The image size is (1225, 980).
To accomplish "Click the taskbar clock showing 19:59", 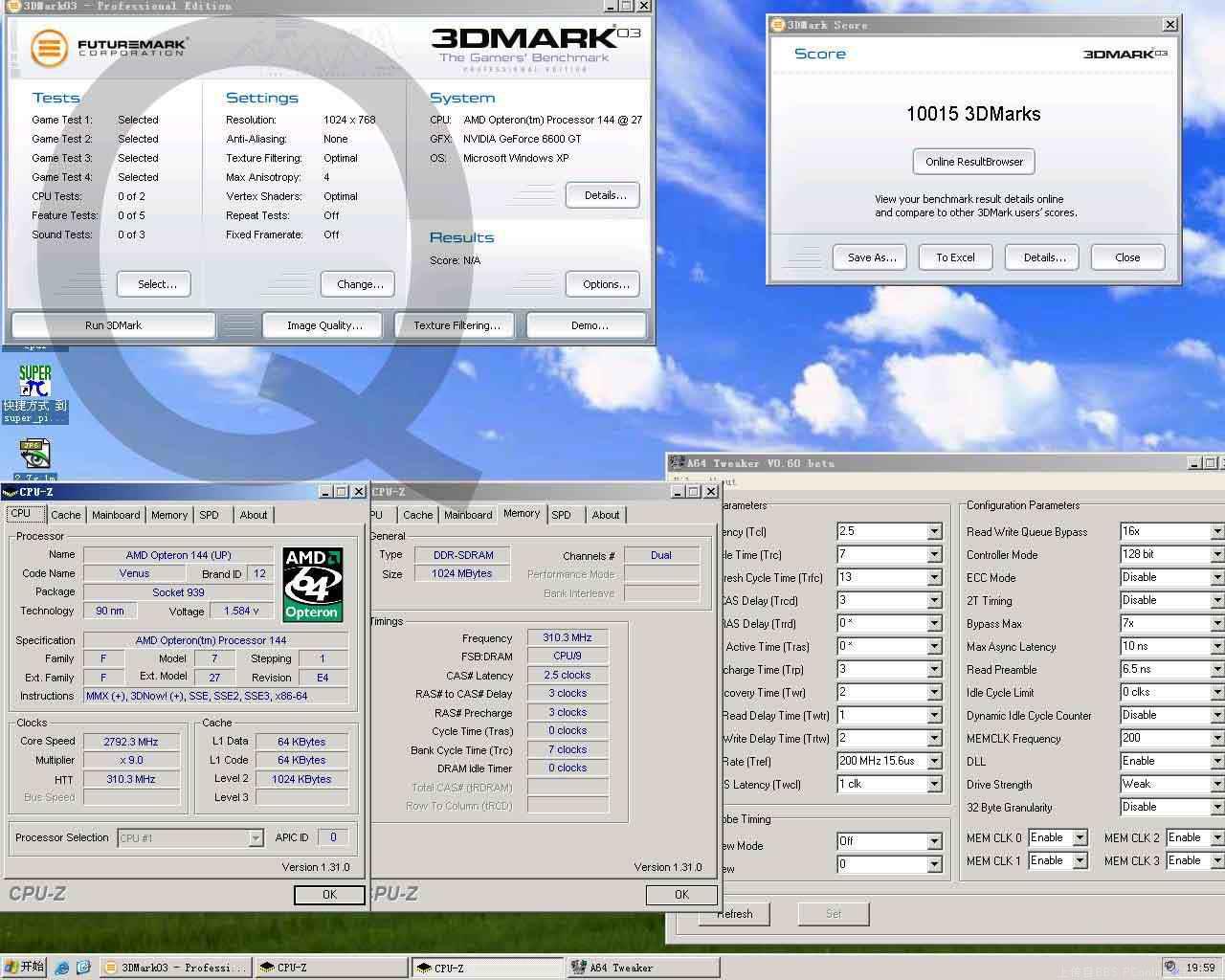I will pyautogui.click(x=1200, y=969).
